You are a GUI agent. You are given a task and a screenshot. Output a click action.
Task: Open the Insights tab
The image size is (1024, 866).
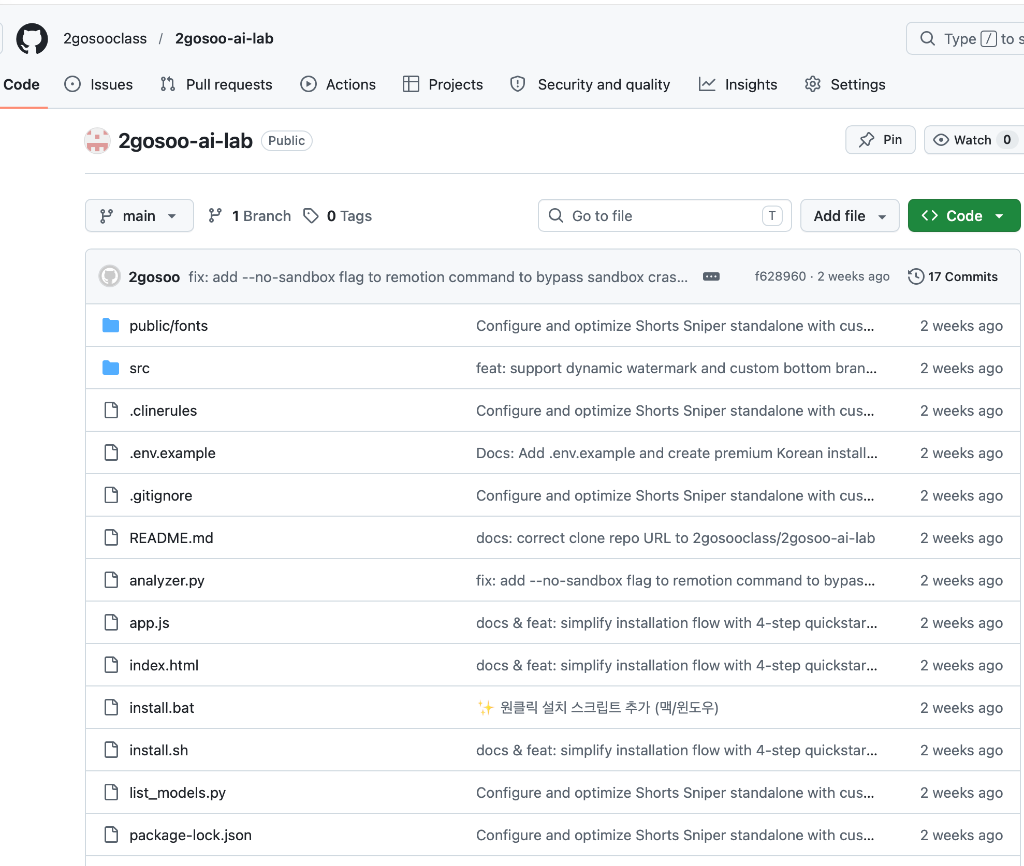[x=738, y=84]
